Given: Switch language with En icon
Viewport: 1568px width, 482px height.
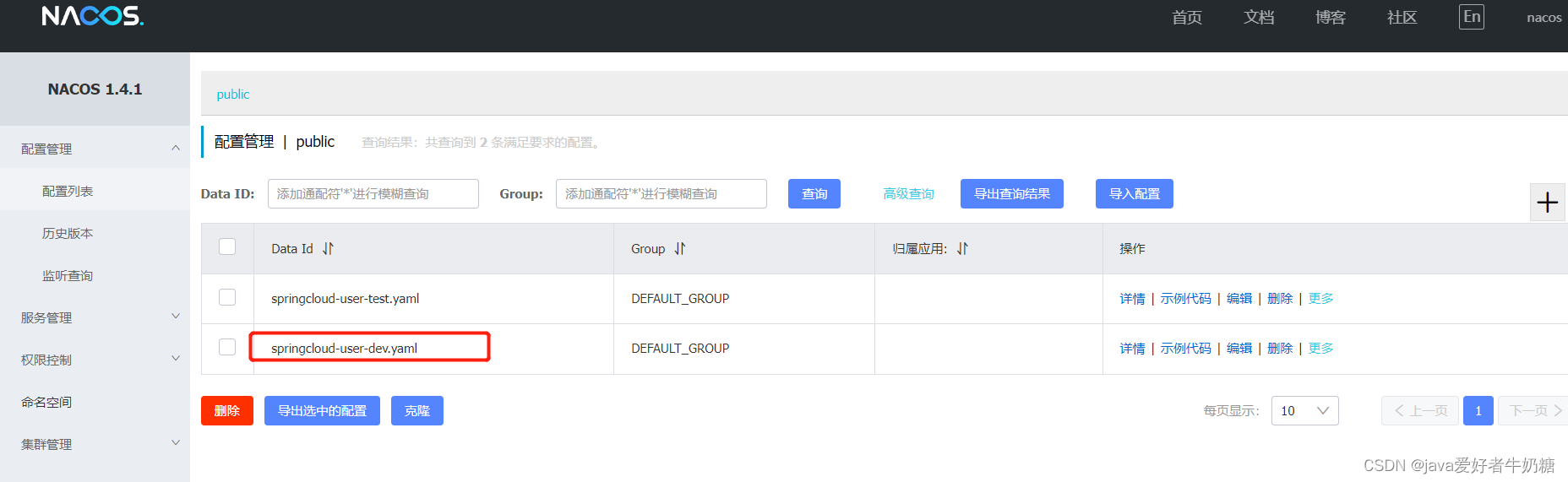Looking at the screenshot, I should coord(1471,17).
